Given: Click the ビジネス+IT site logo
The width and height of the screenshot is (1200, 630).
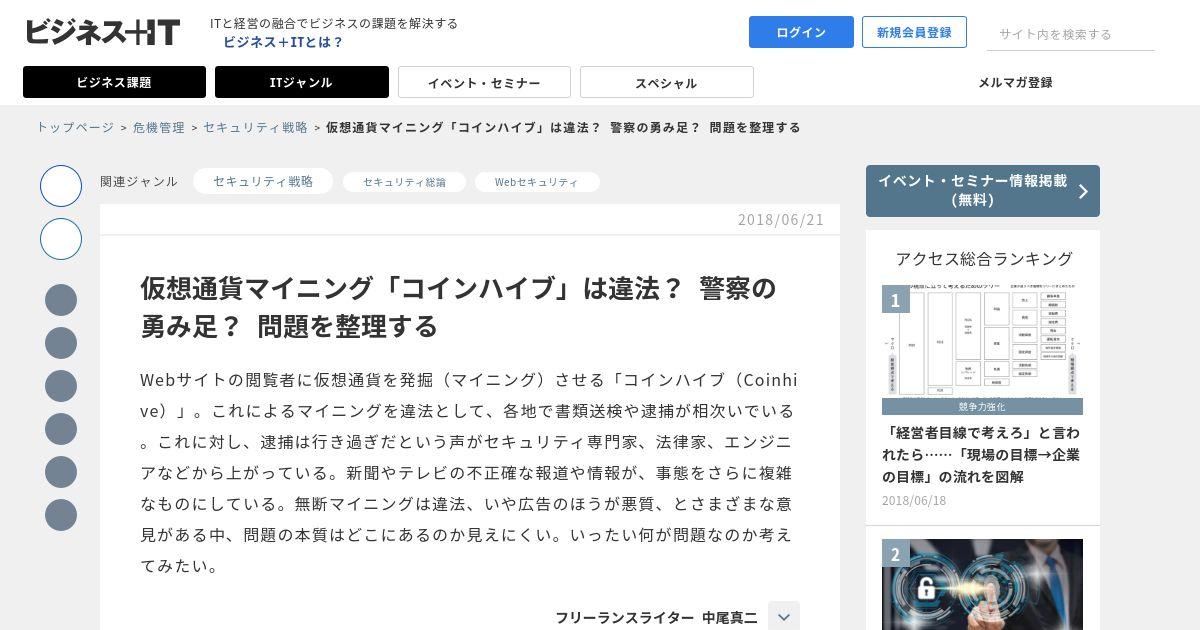Looking at the screenshot, I should pyautogui.click(x=103, y=32).
